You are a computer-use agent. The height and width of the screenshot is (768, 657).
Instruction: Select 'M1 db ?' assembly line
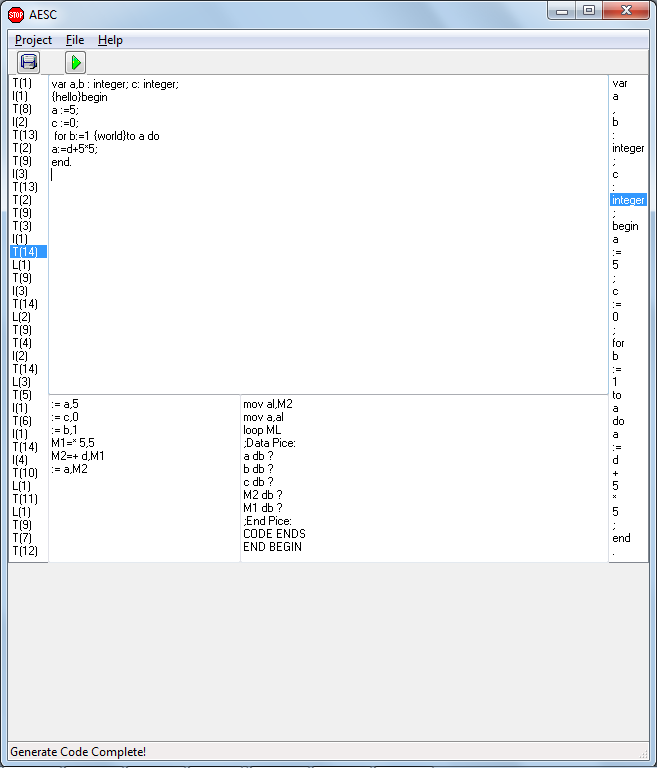click(x=263, y=508)
